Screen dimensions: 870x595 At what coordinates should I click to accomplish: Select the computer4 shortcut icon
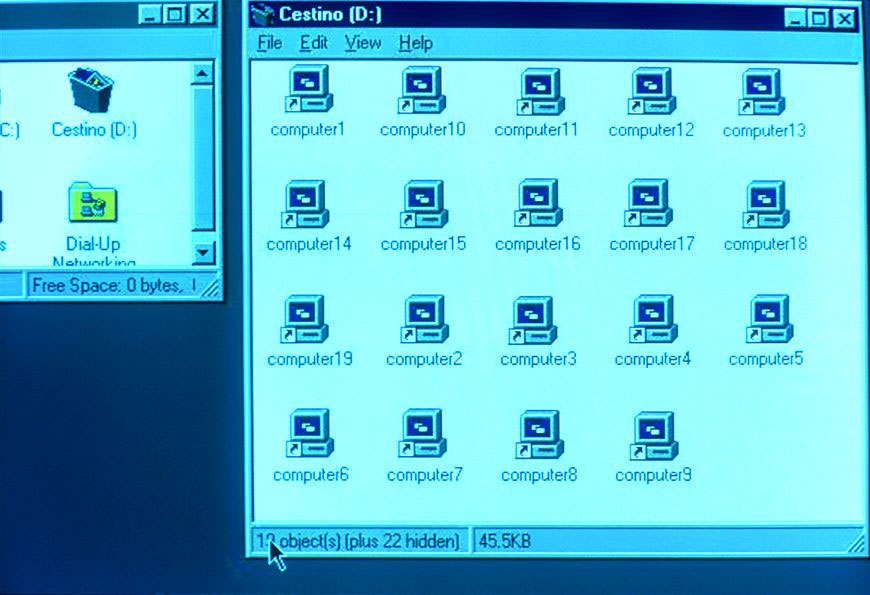pyautogui.click(x=653, y=319)
